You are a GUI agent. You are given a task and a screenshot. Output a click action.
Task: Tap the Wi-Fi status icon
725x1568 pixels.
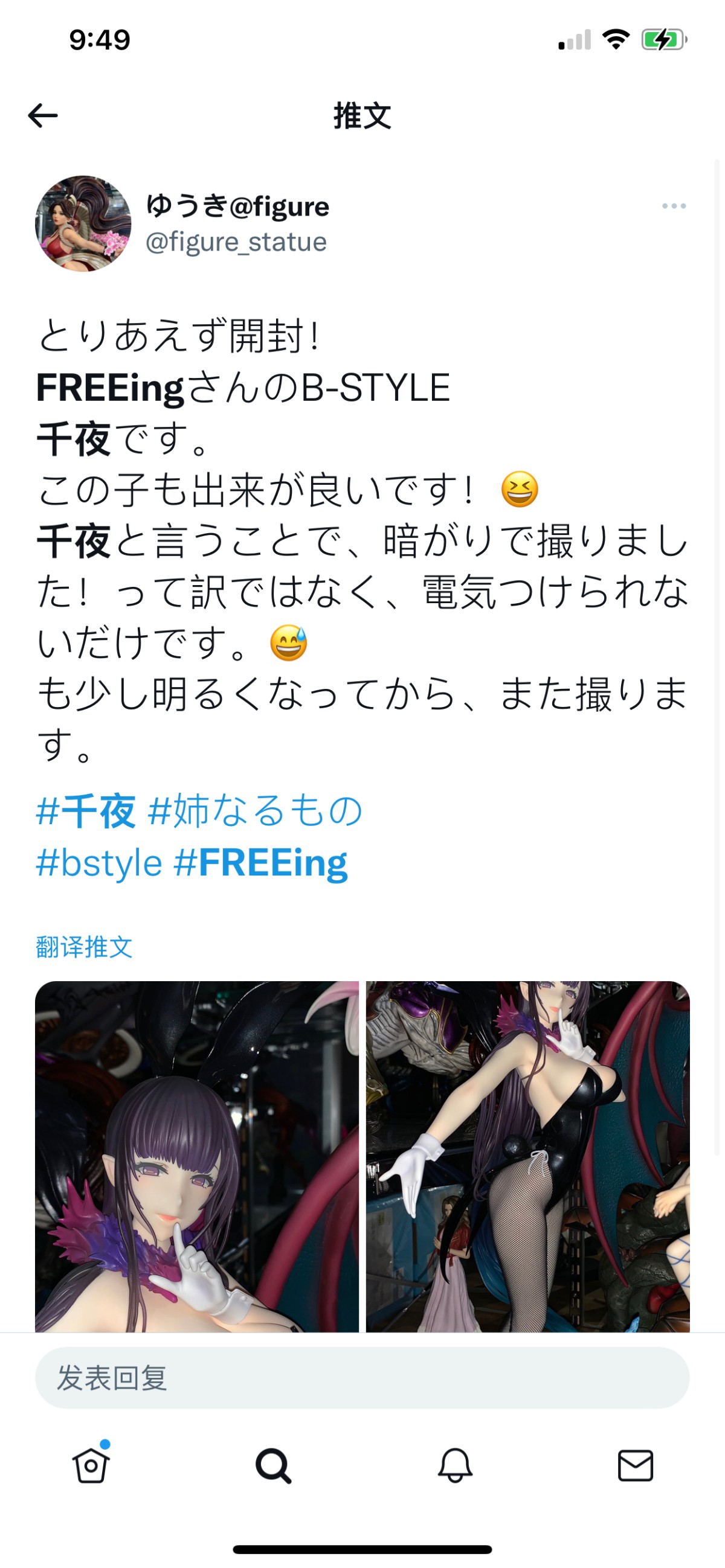[x=615, y=40]
